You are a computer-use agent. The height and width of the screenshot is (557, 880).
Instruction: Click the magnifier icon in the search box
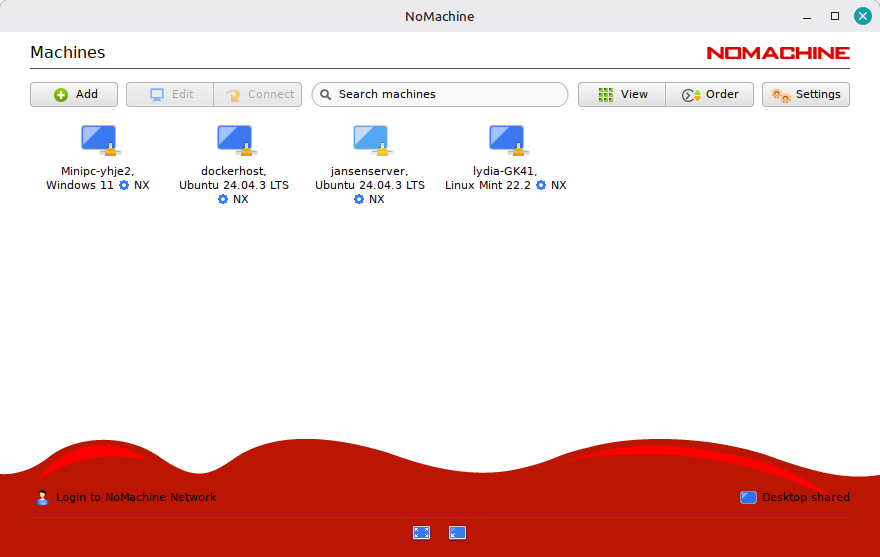pyautogui.click(x=326, y=95)
